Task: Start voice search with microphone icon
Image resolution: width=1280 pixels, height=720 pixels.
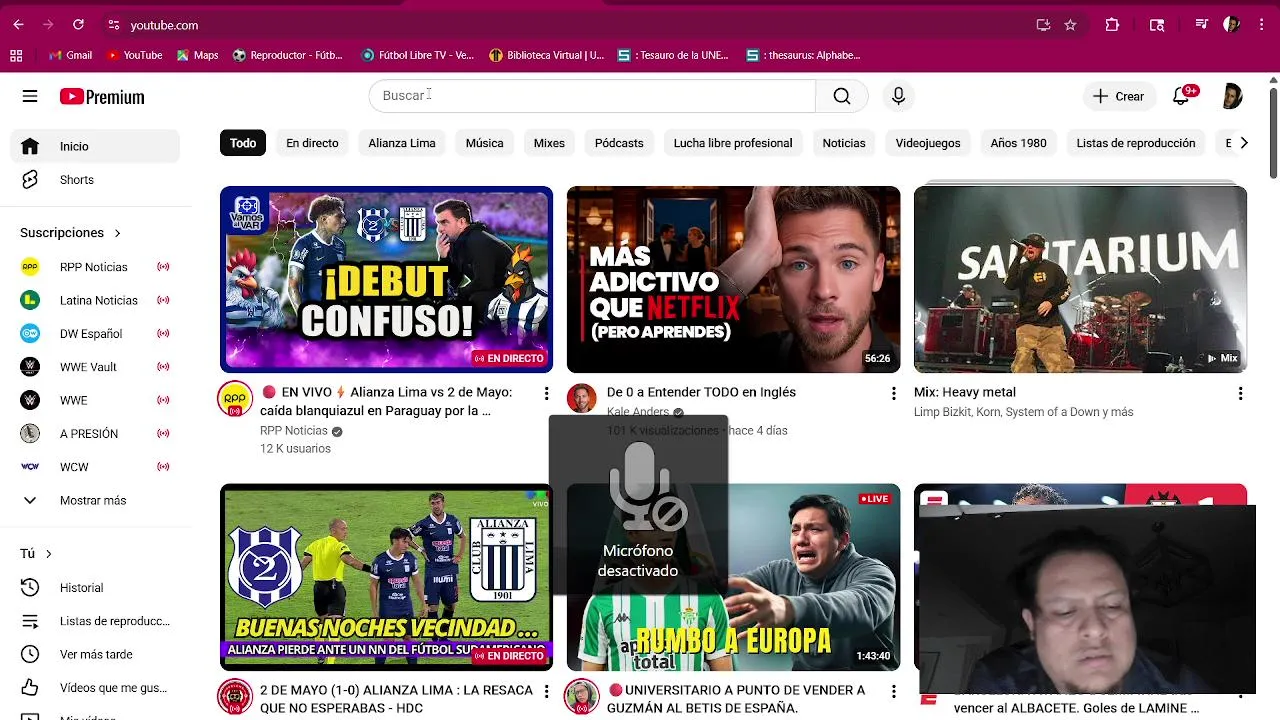Action: tap(898, 96)
